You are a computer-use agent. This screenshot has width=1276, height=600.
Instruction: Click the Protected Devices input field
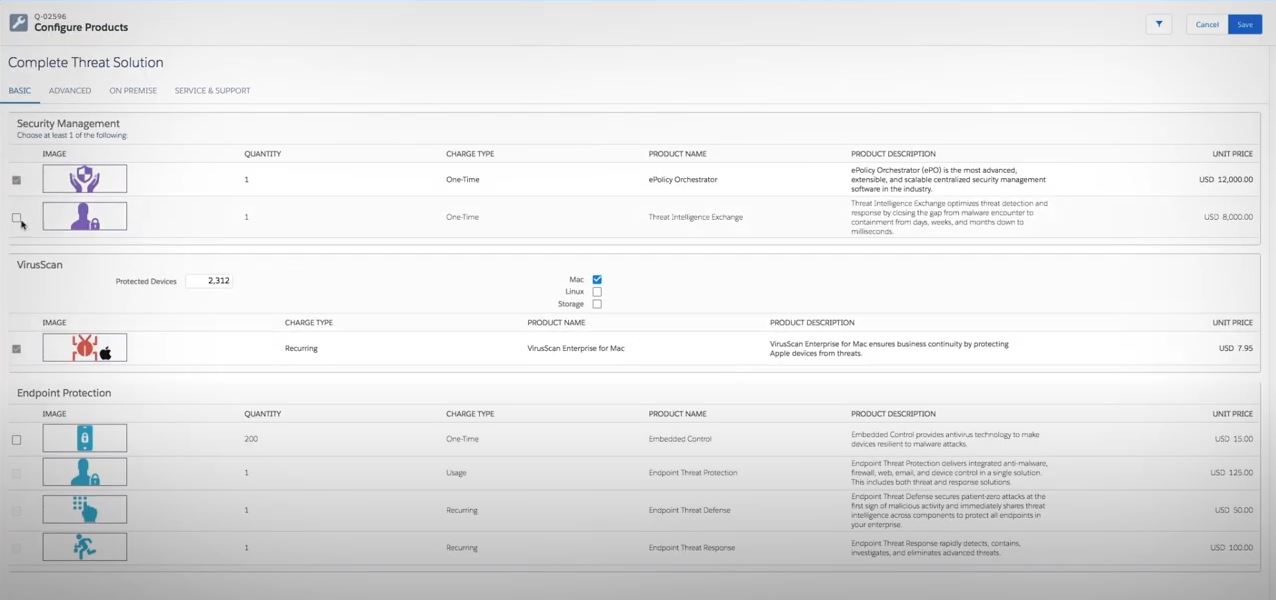coord(209,281)
